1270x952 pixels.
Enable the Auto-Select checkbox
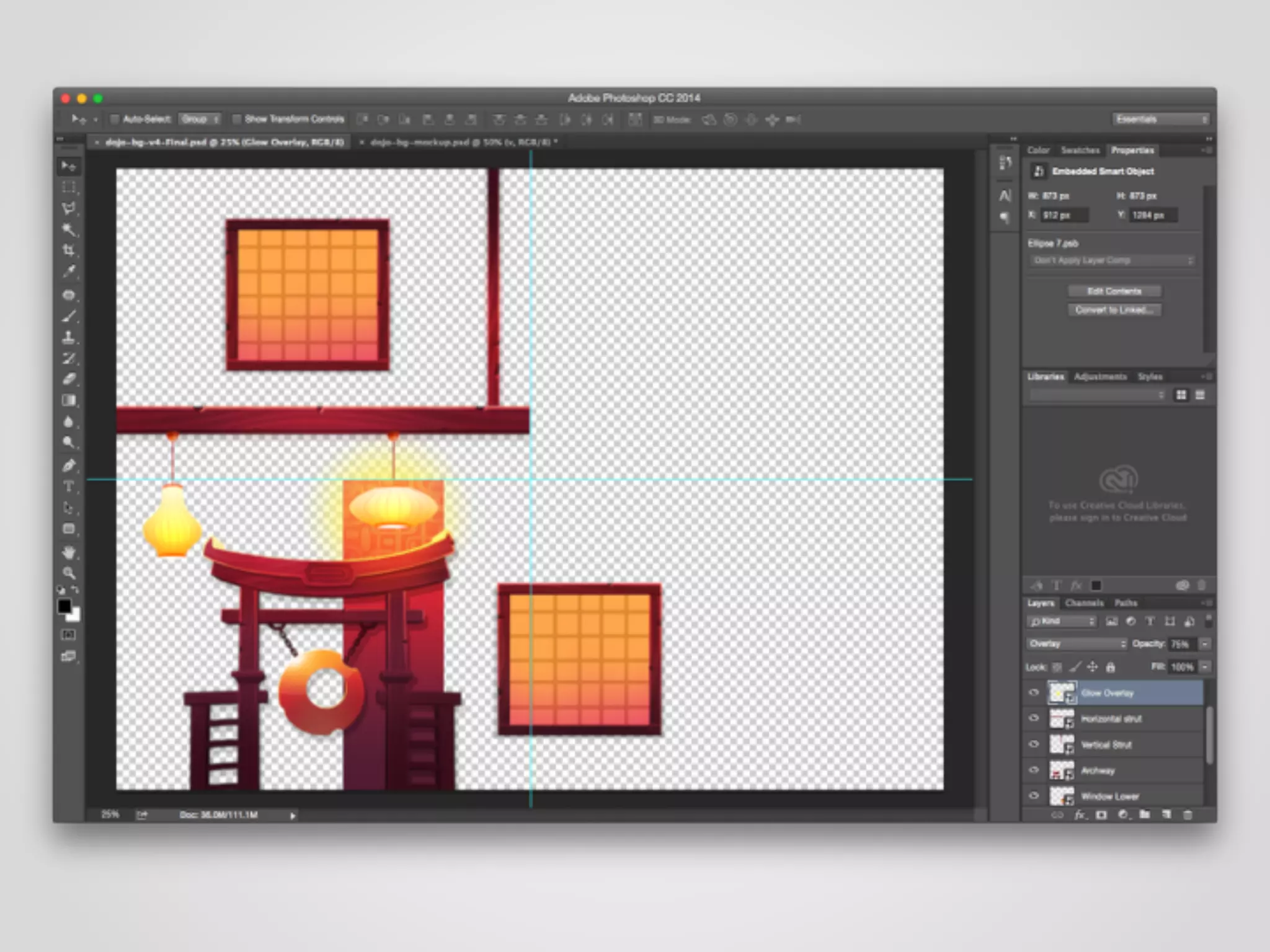[x=115, y=119]
